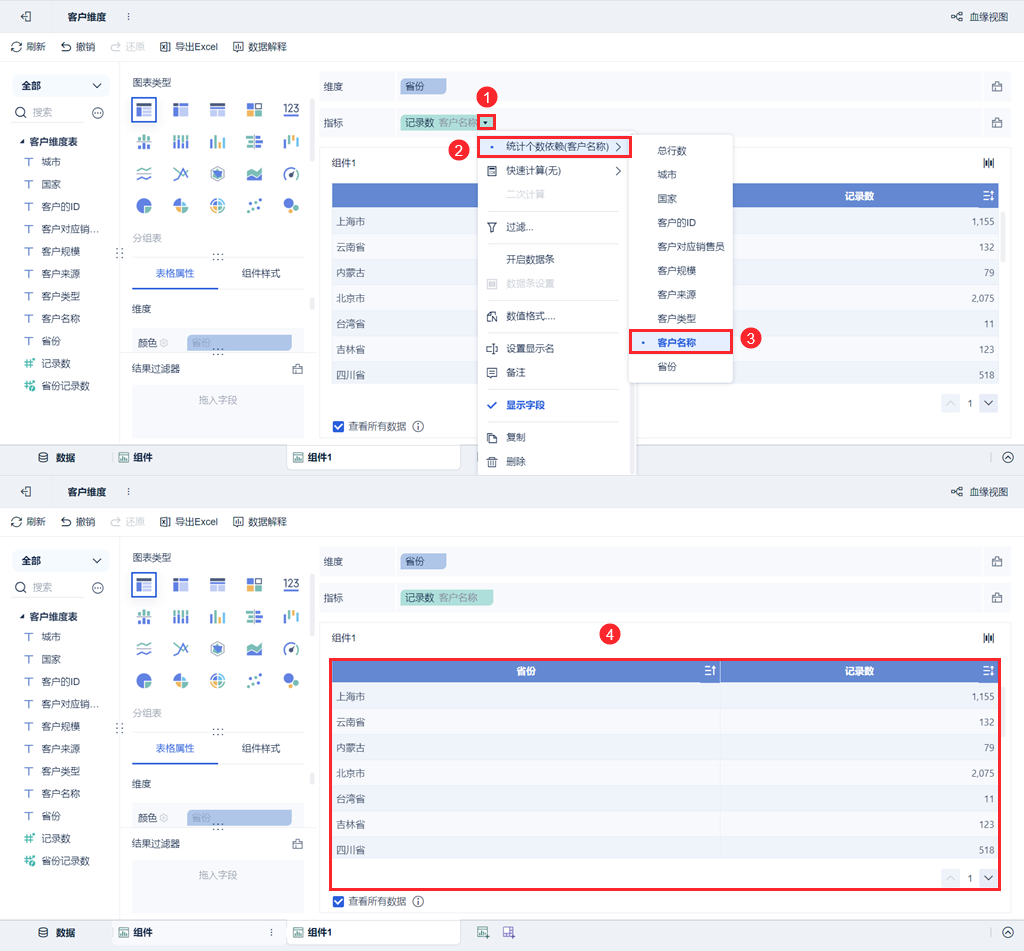The height and width of the screenshot is (951, 1024).
Task: Open 血缘视图 in the upper view
Action: point(980,16)
